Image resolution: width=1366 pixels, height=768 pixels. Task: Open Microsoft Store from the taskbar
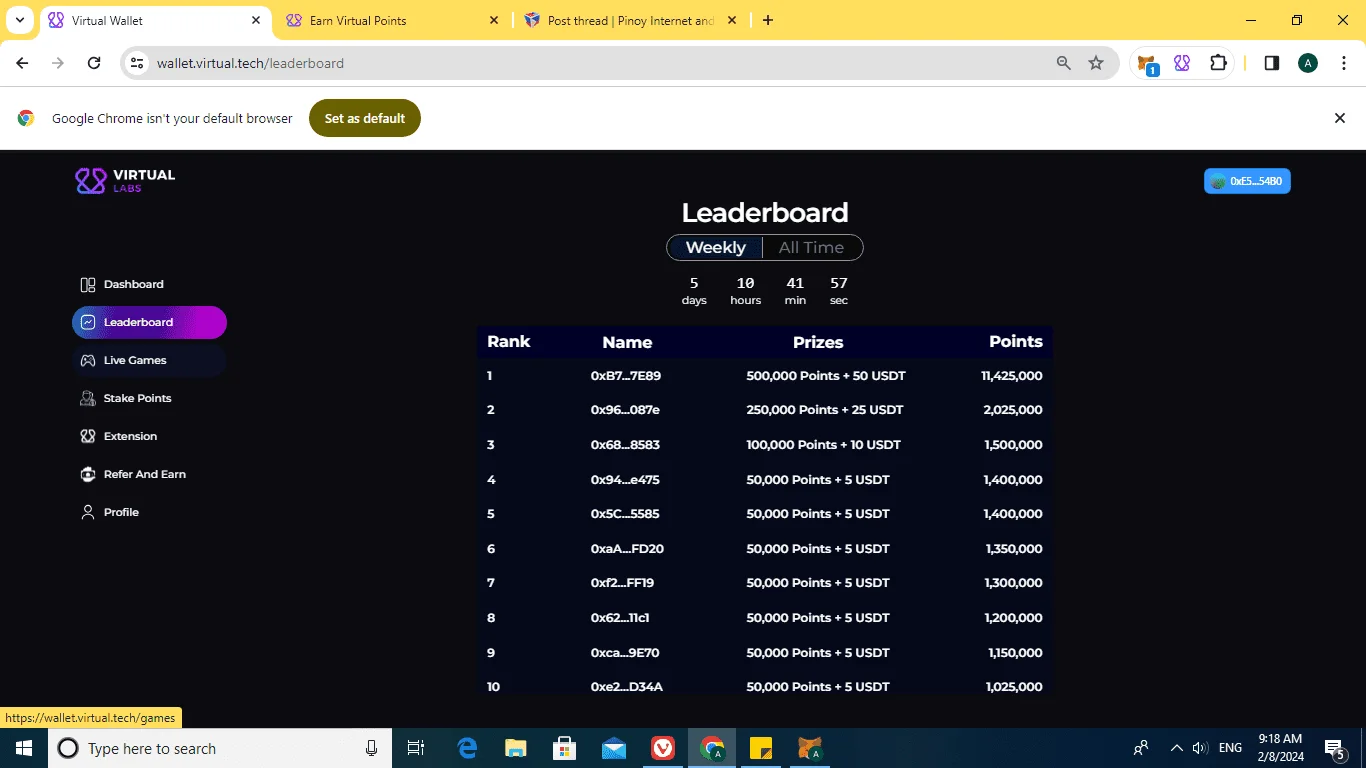click(x=565, y=748)
